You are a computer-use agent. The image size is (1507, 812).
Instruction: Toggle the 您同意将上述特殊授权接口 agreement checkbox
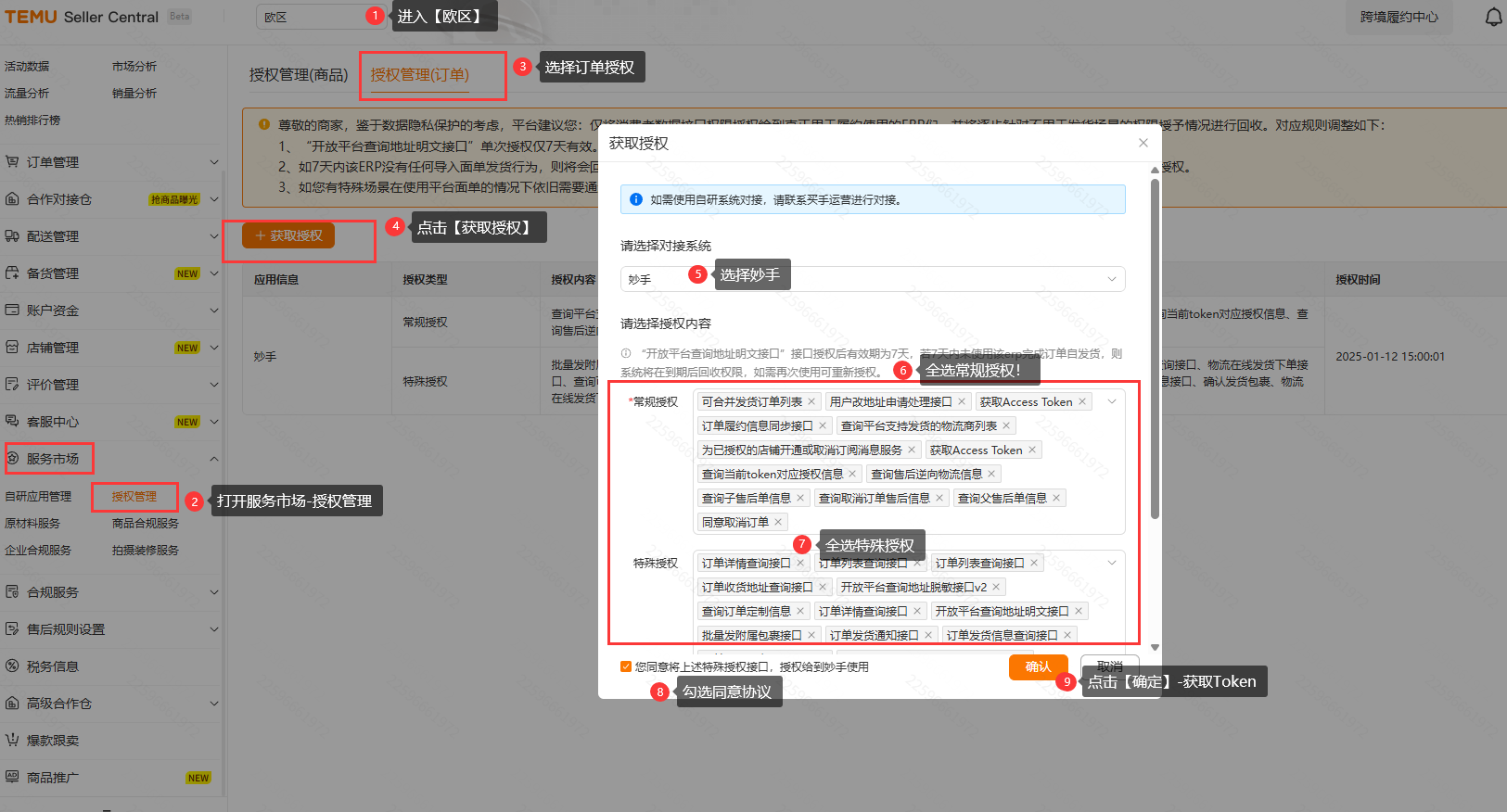point(626,666)
